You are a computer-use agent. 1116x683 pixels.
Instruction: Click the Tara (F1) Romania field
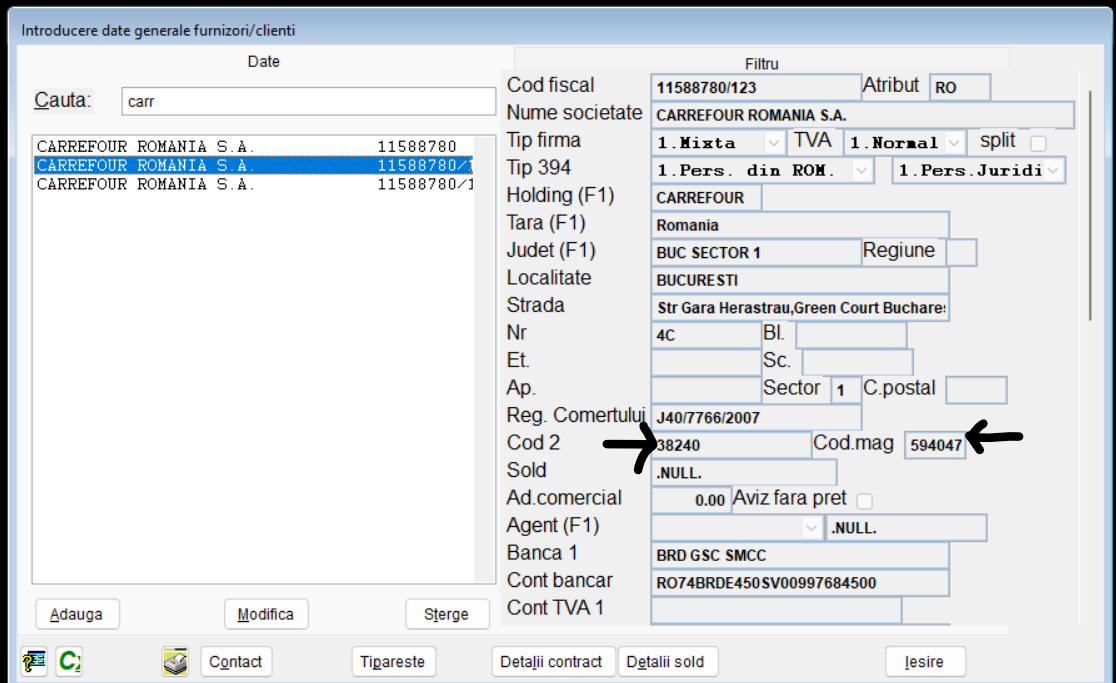click(799, 226)
